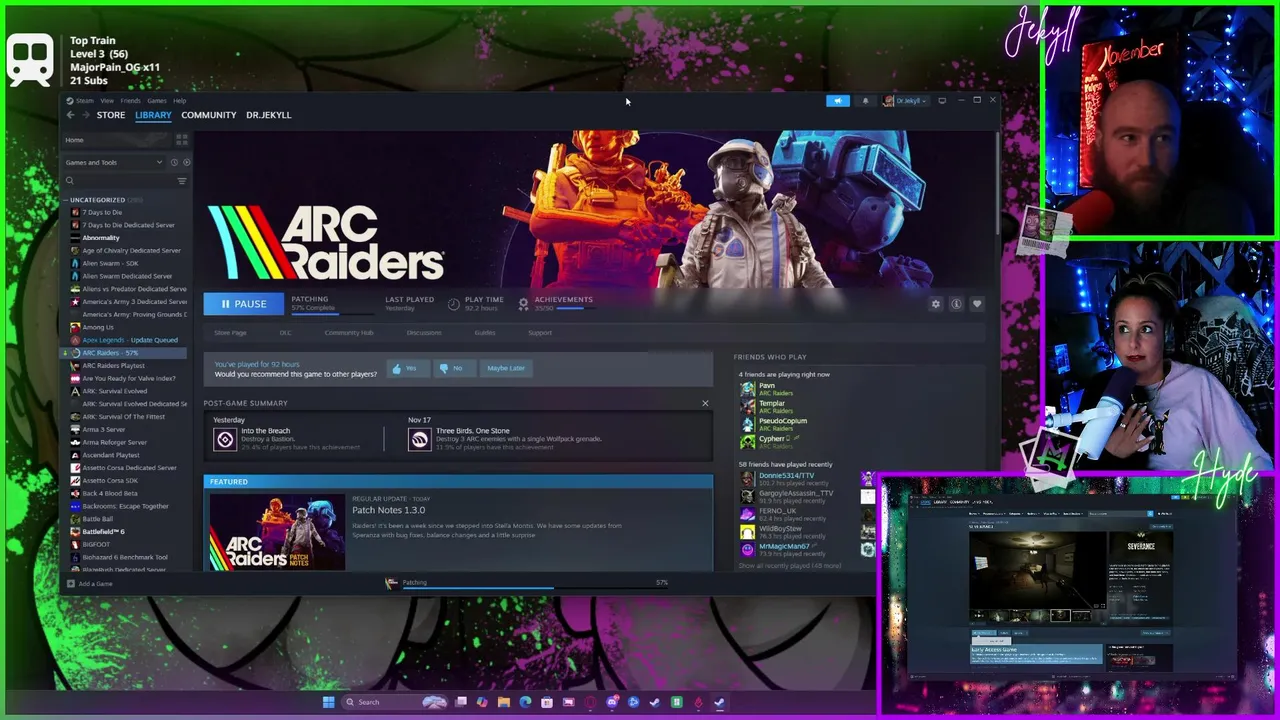The width and height of the screenshot is (1280, 720).
Task: Click the Achievements trophy gear icon
Action: click(523, 303)
